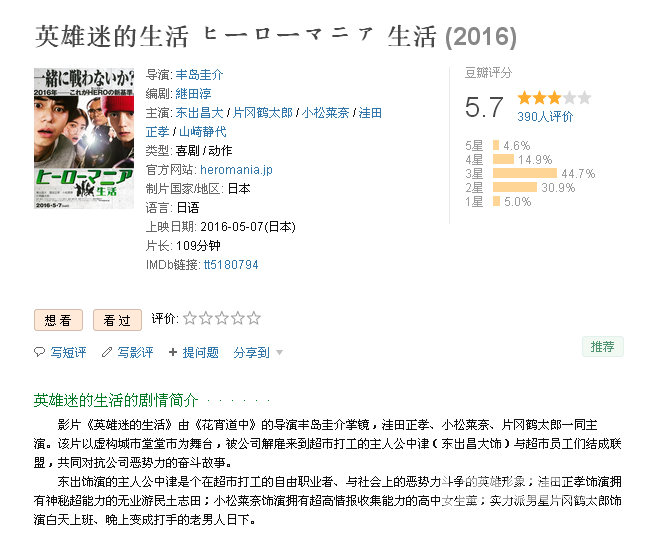Open the IMDb link tt5180794
This screenshot has width=649, height=543.
[x=231, y=264]
